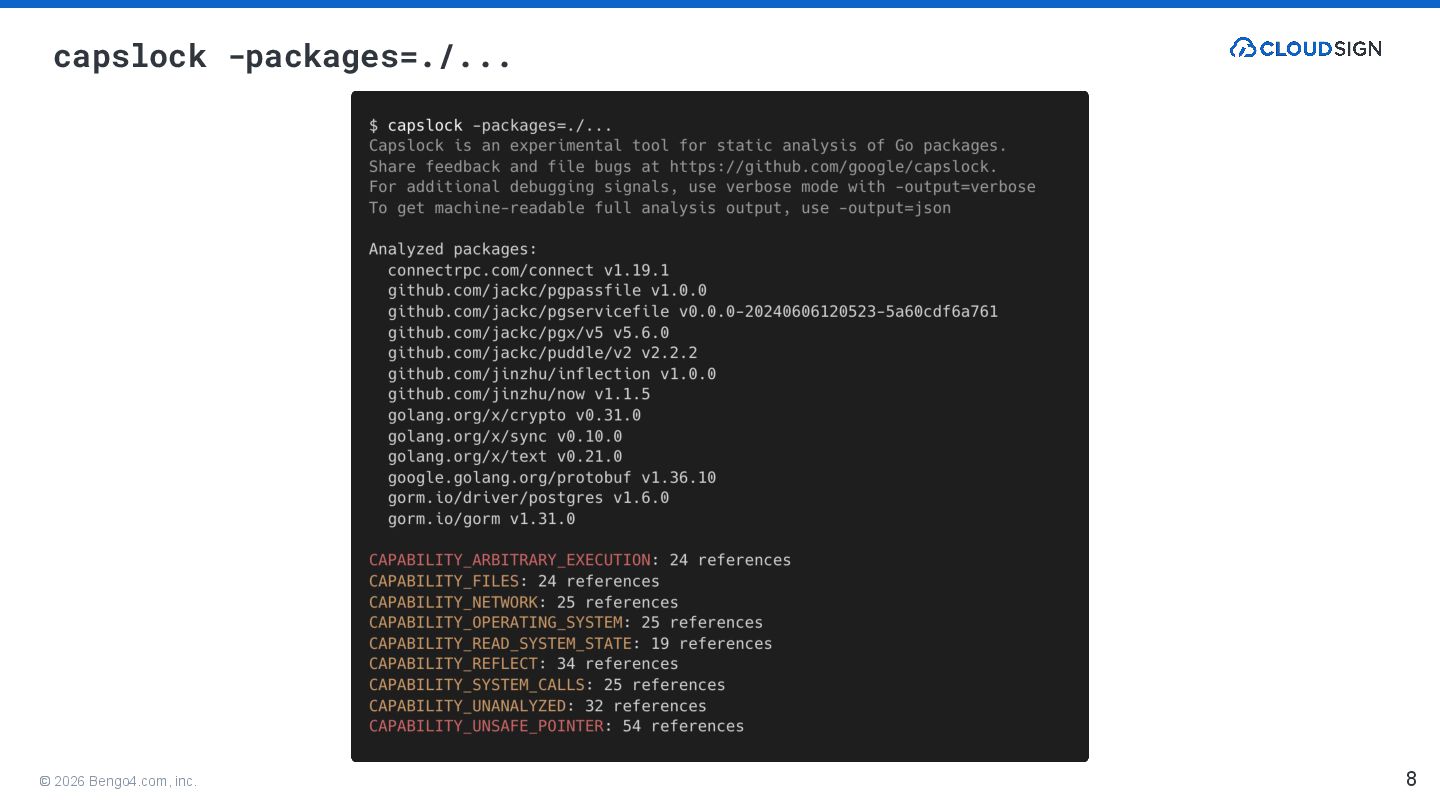Click CAPABILITY_NETWORK capability label
Screen dimensions: 1440x810
click(453, 602)
